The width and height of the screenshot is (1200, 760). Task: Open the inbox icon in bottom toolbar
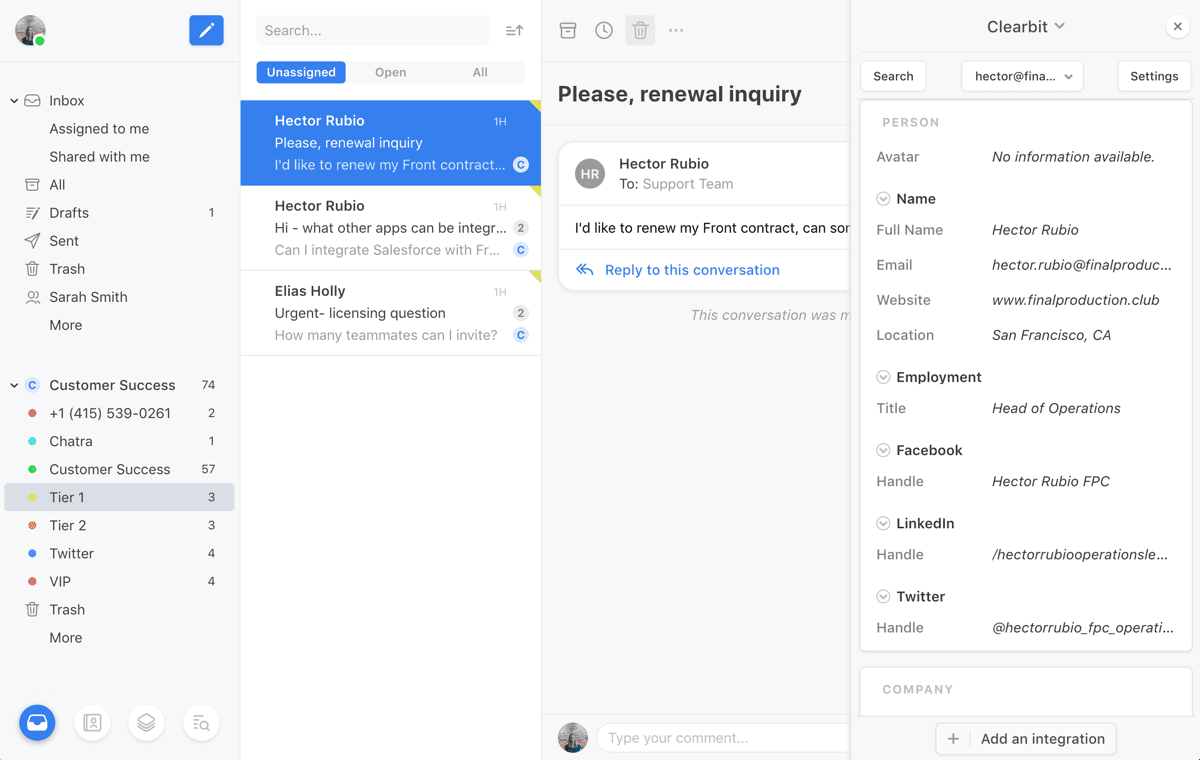[x=37, y=723]
